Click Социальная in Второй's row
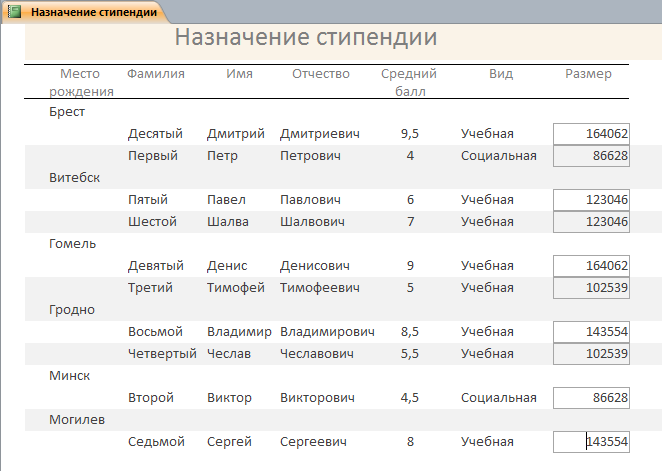Viewport: 662px width, 471px height. [499, 398]
